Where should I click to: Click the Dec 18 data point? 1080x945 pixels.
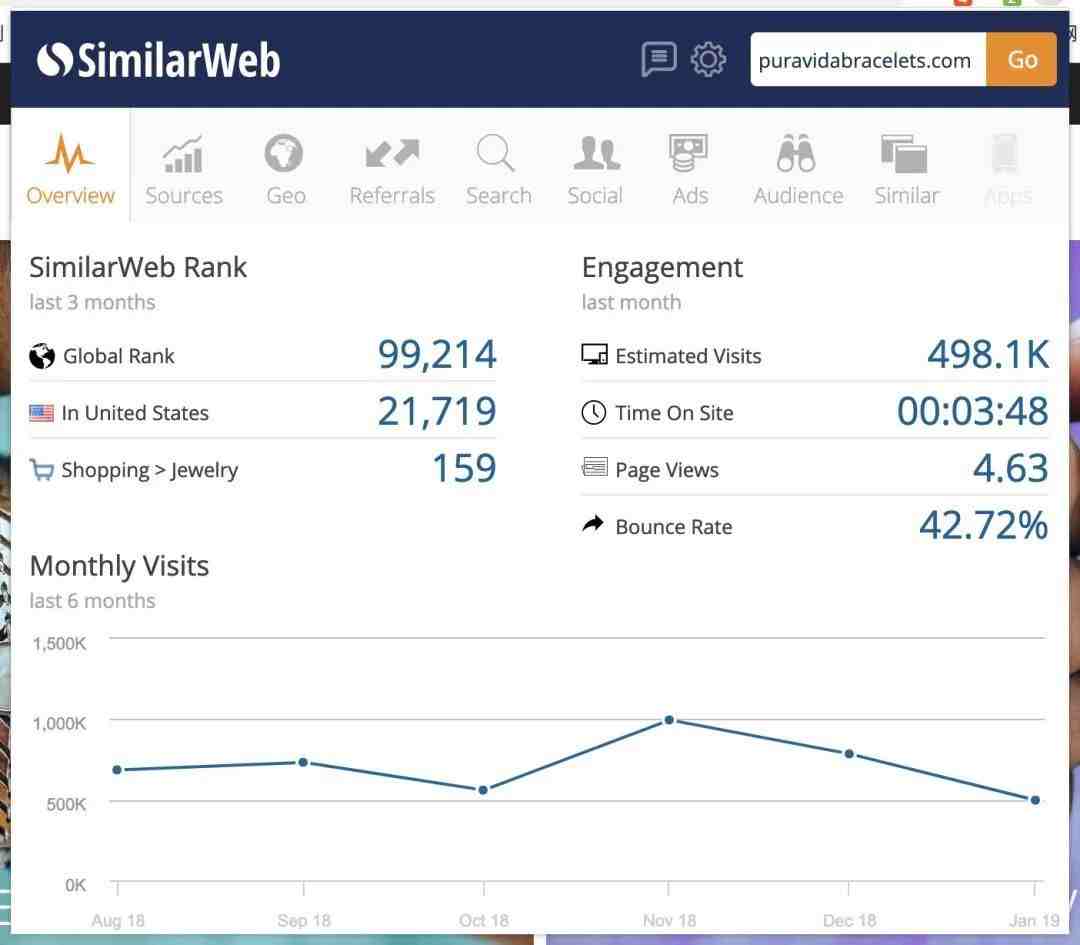tap(849, 754)
